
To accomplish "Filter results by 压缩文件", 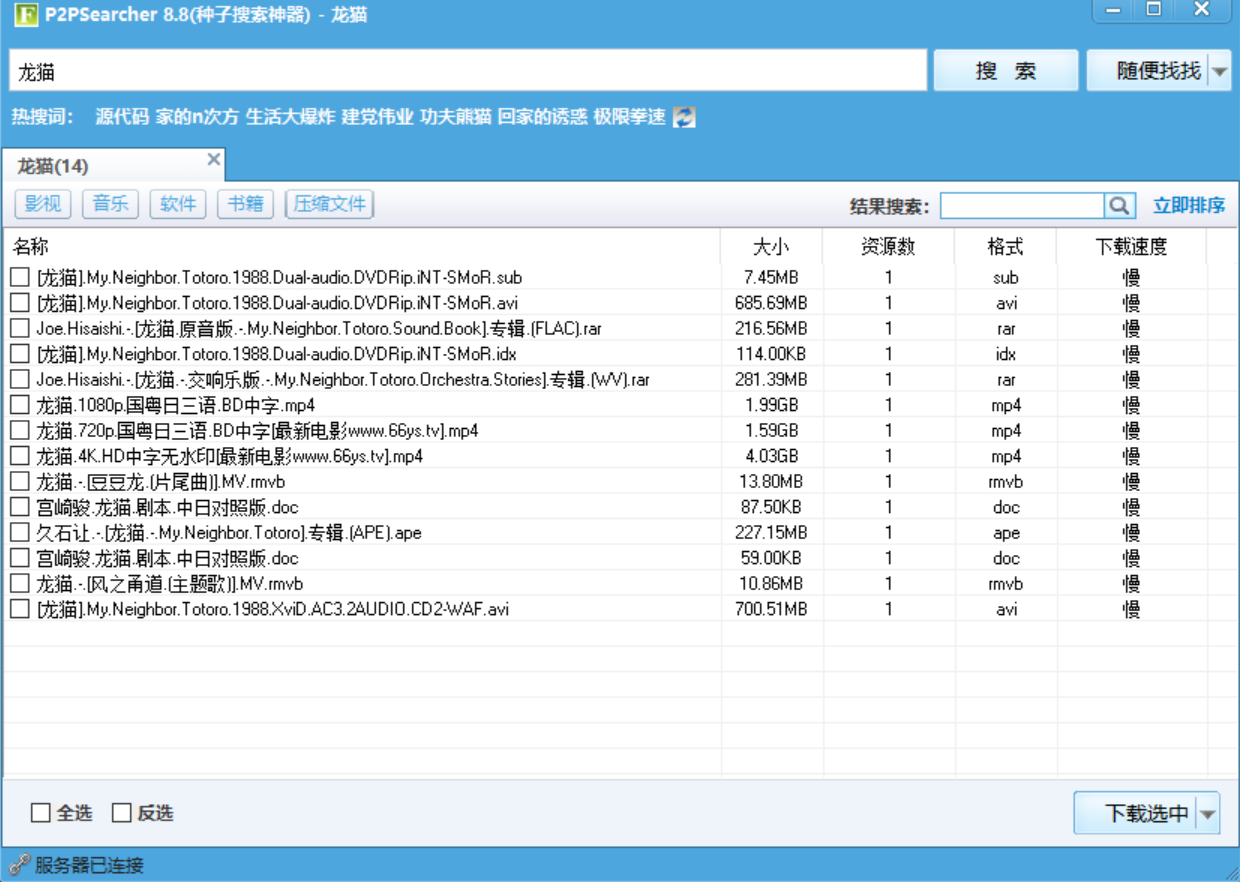I will (330, 205).
